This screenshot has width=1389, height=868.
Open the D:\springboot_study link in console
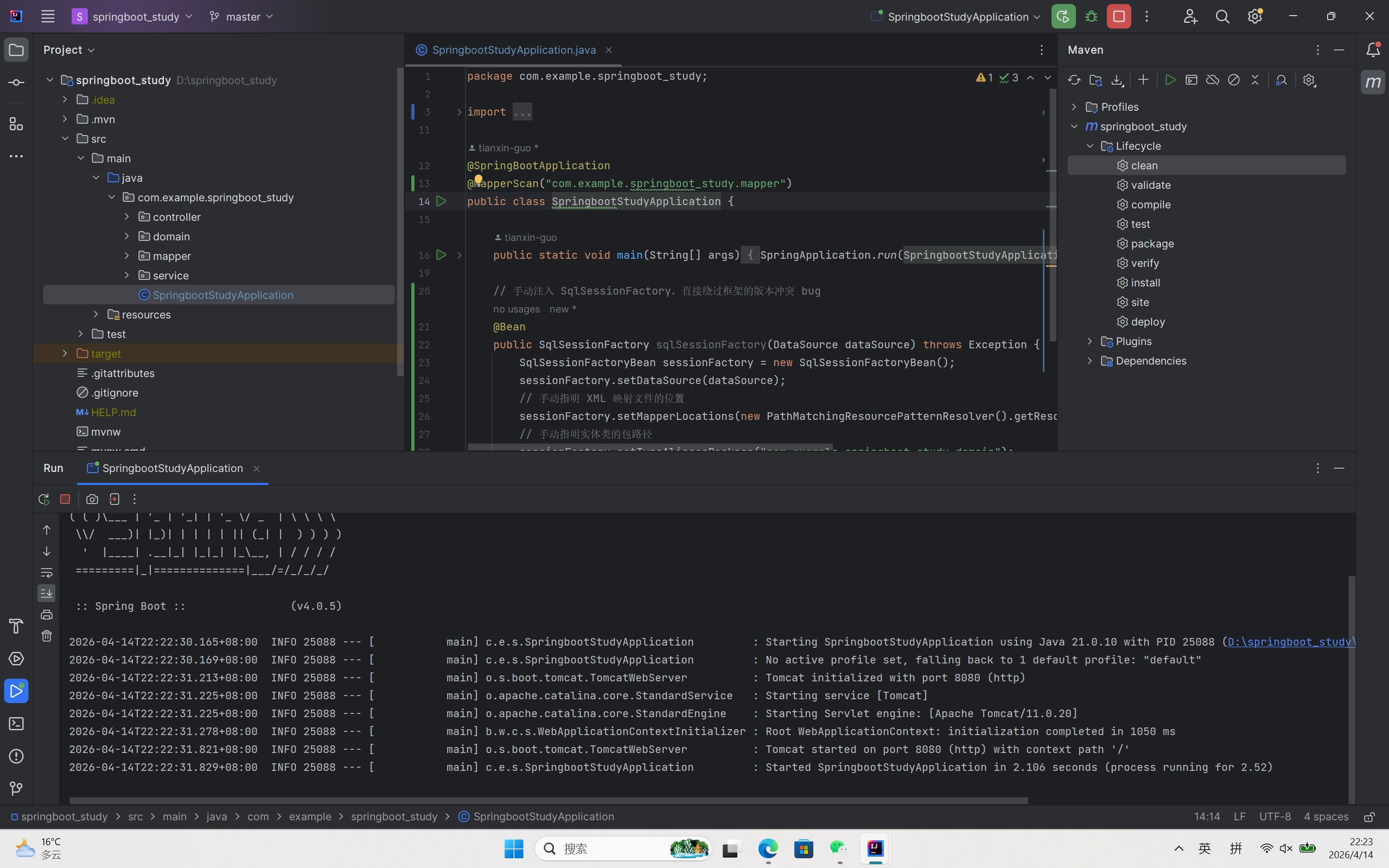1291,642
